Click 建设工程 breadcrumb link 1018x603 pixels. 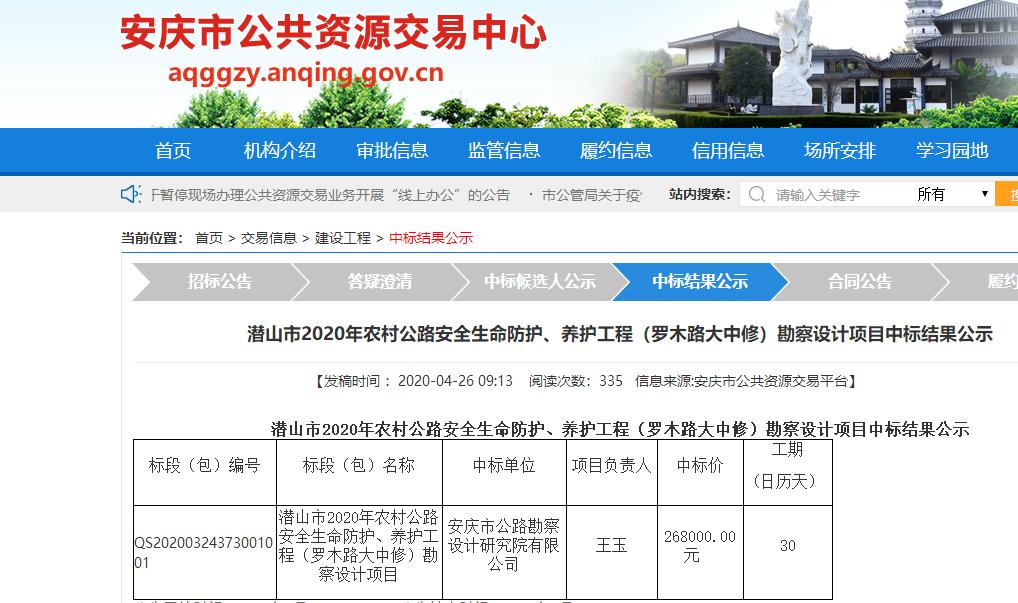tap(343, 238)
